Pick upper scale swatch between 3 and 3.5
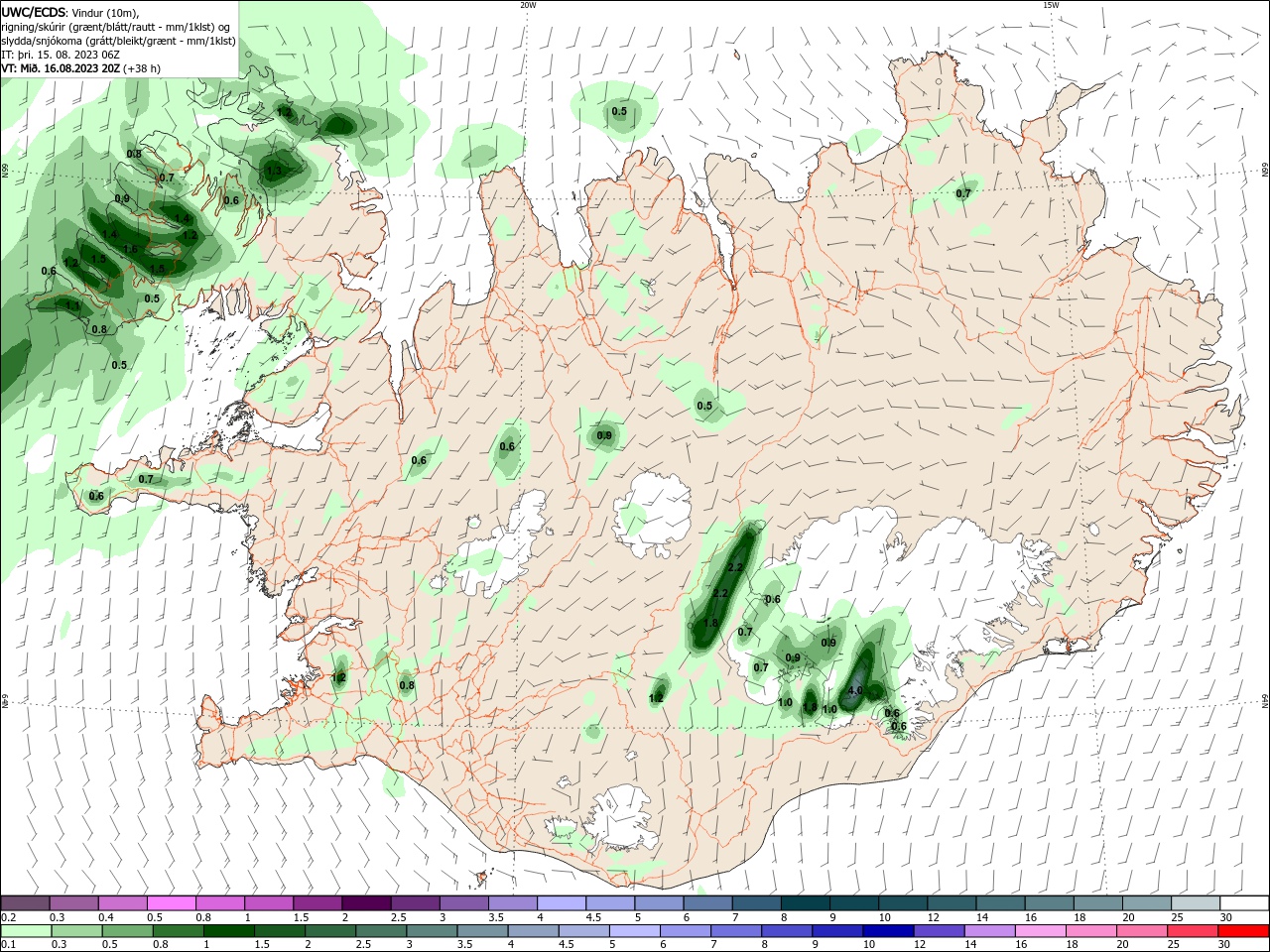The image size is (1270, 952). click(x=464, y=903)
